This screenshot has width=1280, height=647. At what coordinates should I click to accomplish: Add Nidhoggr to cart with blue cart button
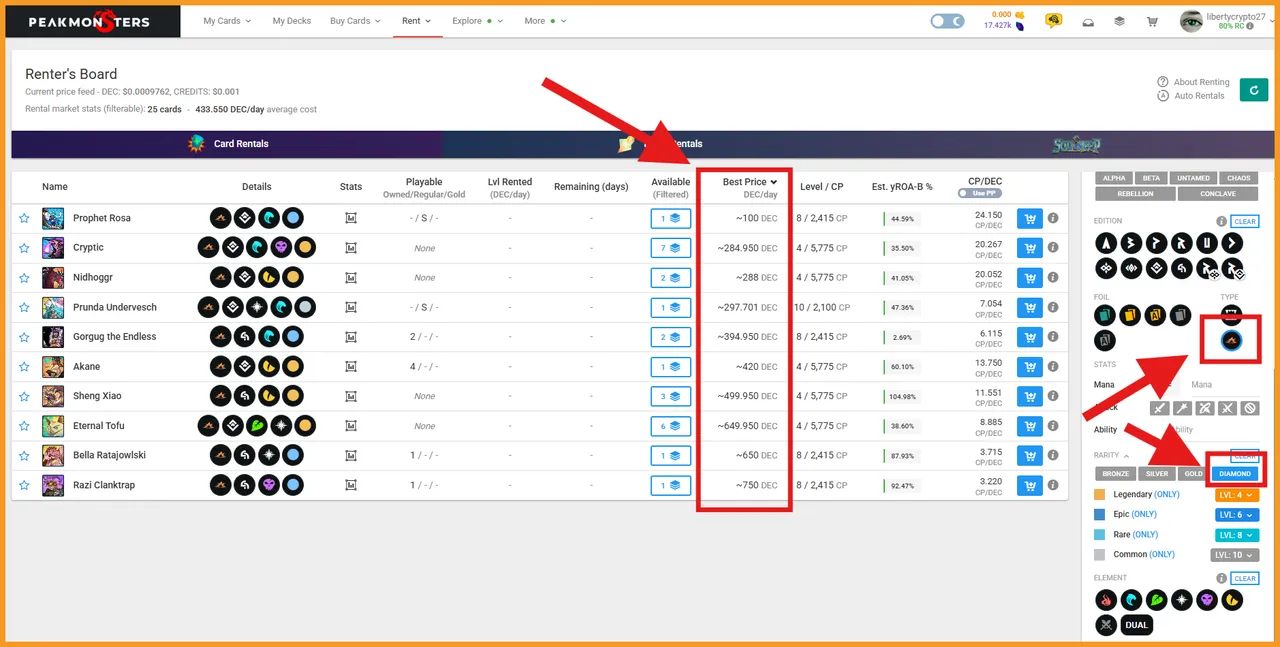(x=1029, y=278)
